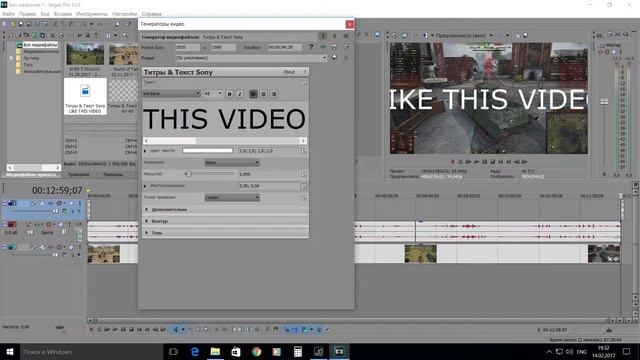Save snapshot to file icon in preview
Image resolution: width=640 pixels, height=360 pixels.
[x=525, y=36]
